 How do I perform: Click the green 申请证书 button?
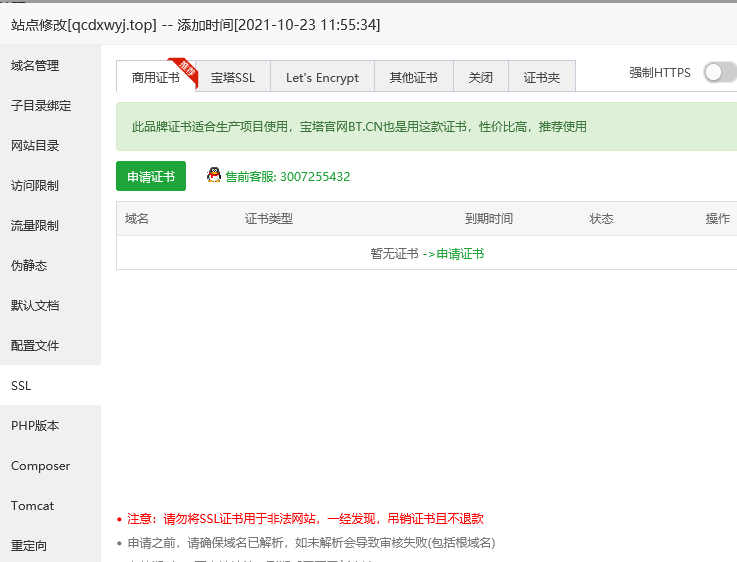[151, 176]
